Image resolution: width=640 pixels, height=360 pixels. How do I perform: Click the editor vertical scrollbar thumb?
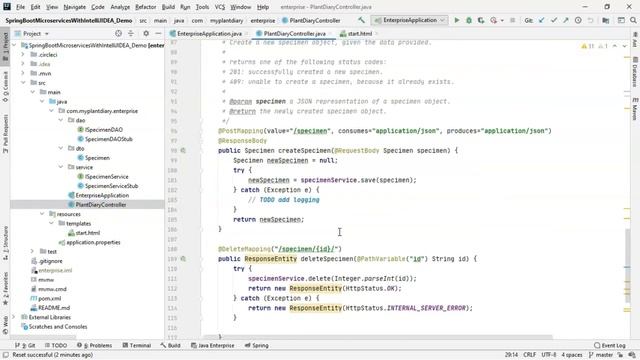click(627, 266)
